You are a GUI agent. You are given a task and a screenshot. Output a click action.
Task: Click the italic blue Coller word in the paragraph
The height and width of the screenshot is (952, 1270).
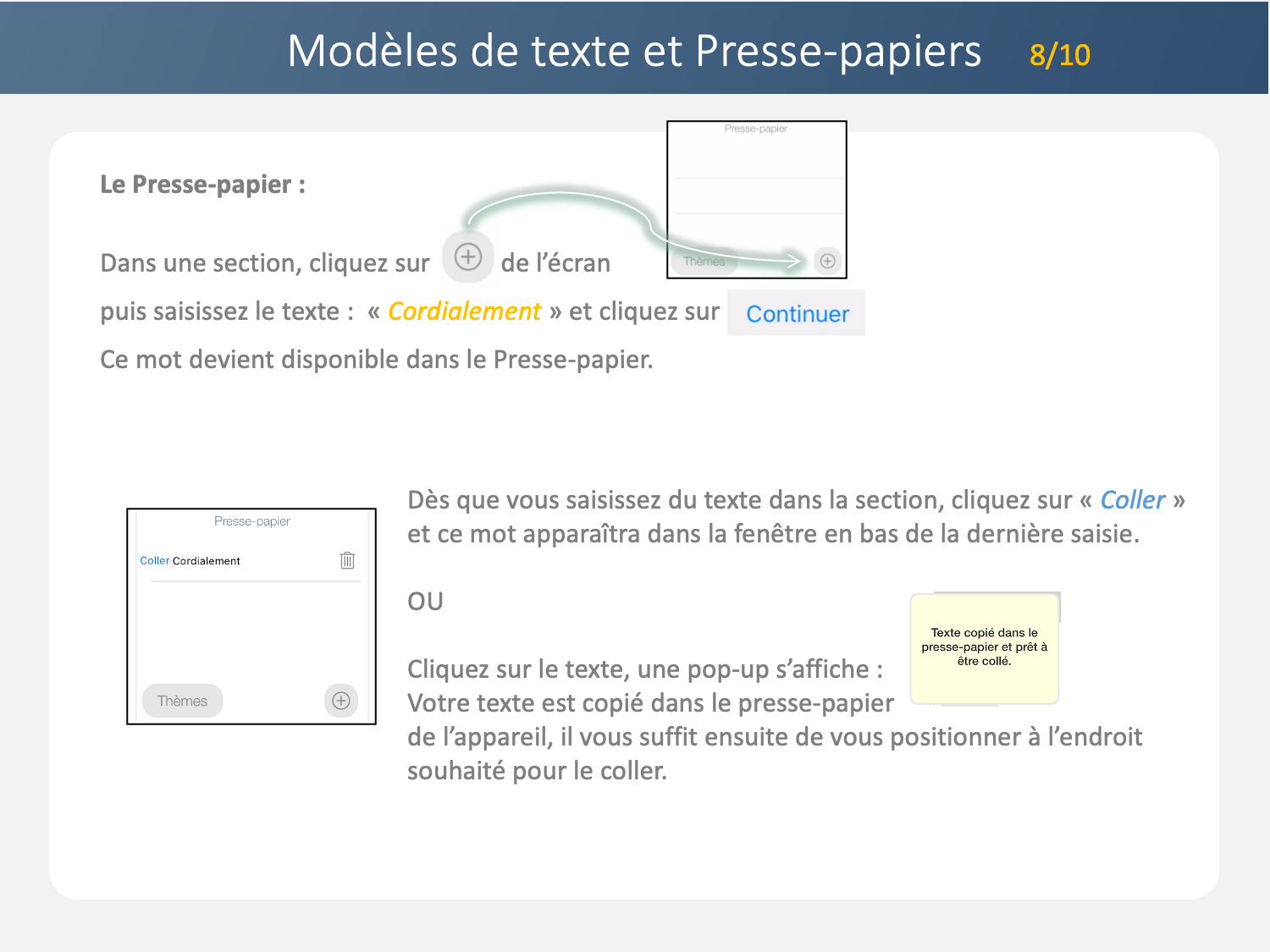coord(1132,500)
